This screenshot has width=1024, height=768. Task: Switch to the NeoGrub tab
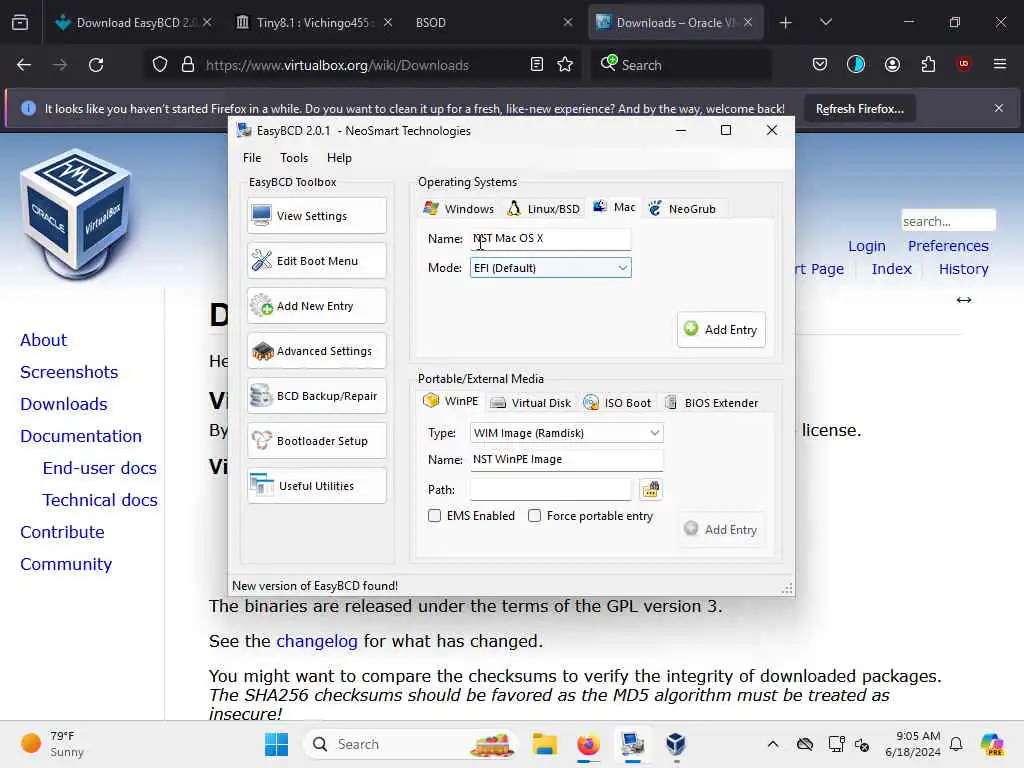pyautogui.click(x=682, y=208)
